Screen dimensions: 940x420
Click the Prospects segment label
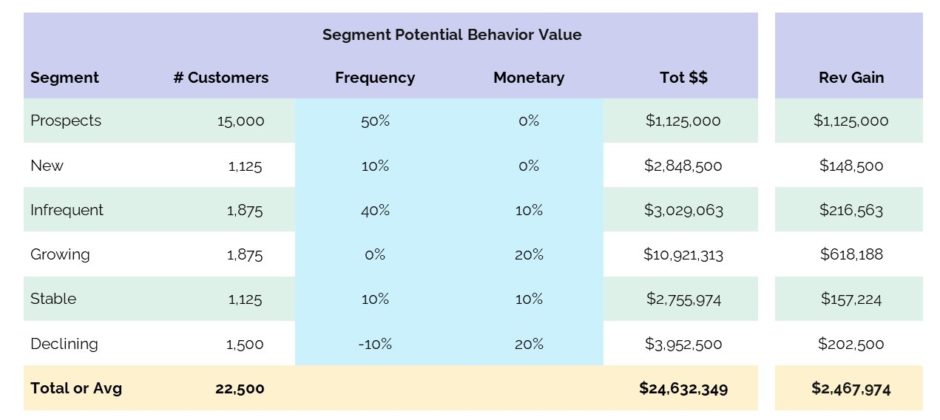[x=66, y=120]
